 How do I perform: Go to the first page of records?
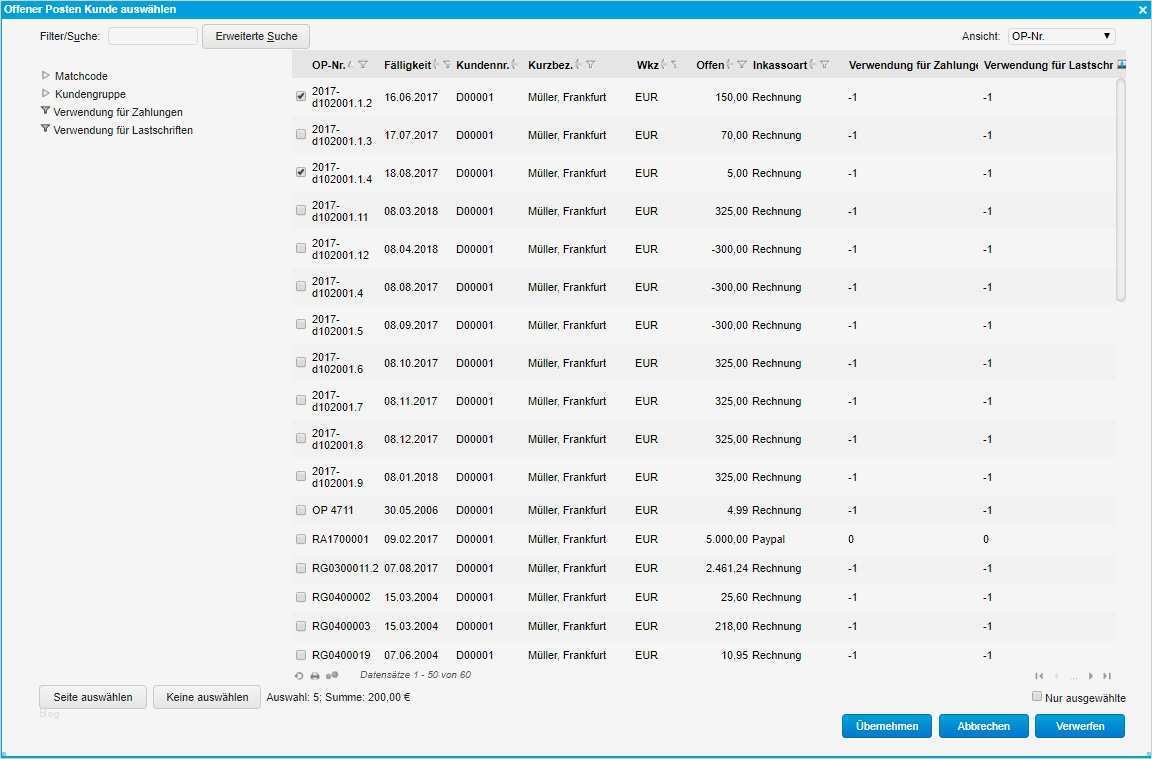1039,676
